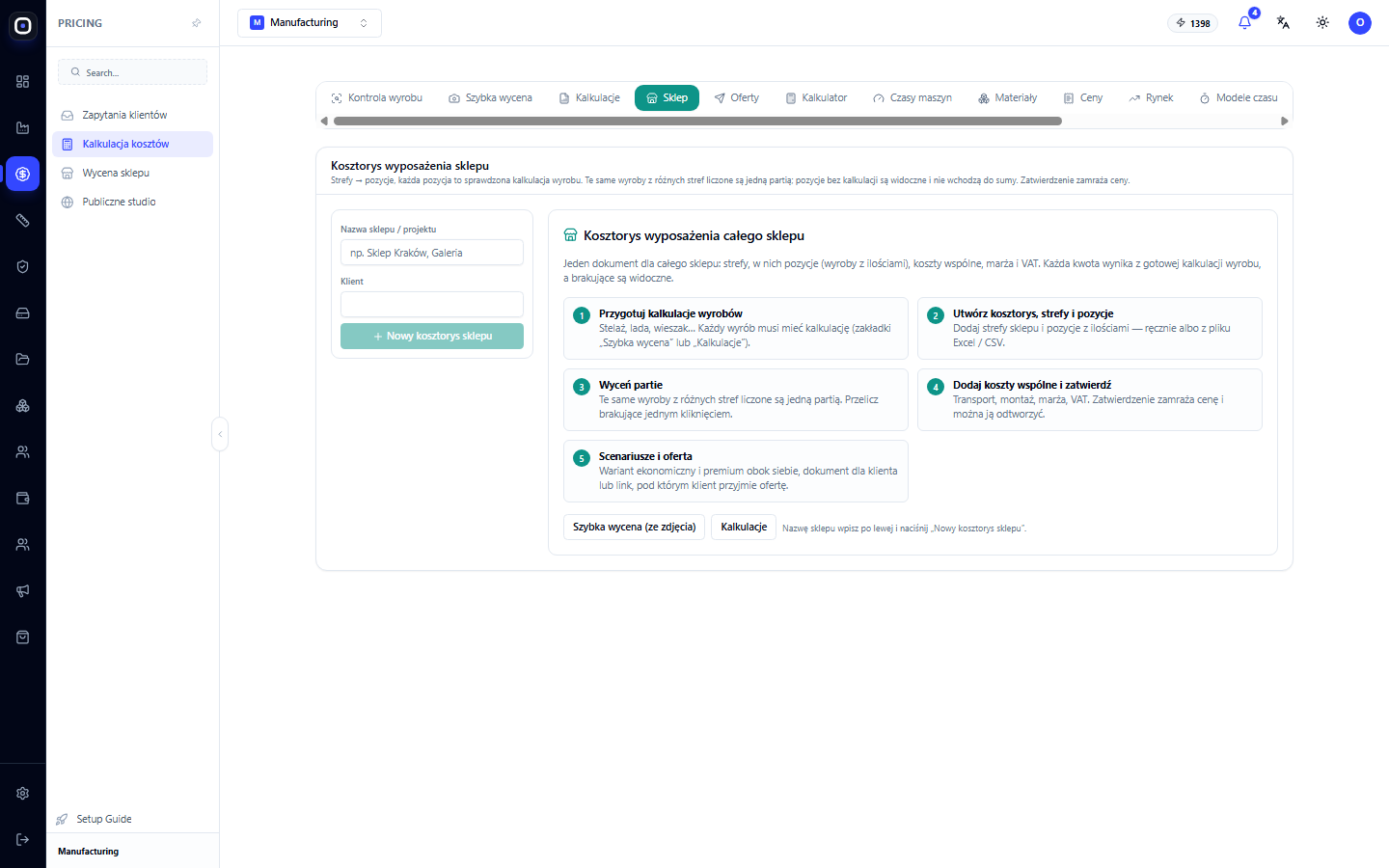Select the dollar-sign Pricing icon in the rail
Image resolution: width=1389 pixels, height=868 pixels.
click(23, 175)
